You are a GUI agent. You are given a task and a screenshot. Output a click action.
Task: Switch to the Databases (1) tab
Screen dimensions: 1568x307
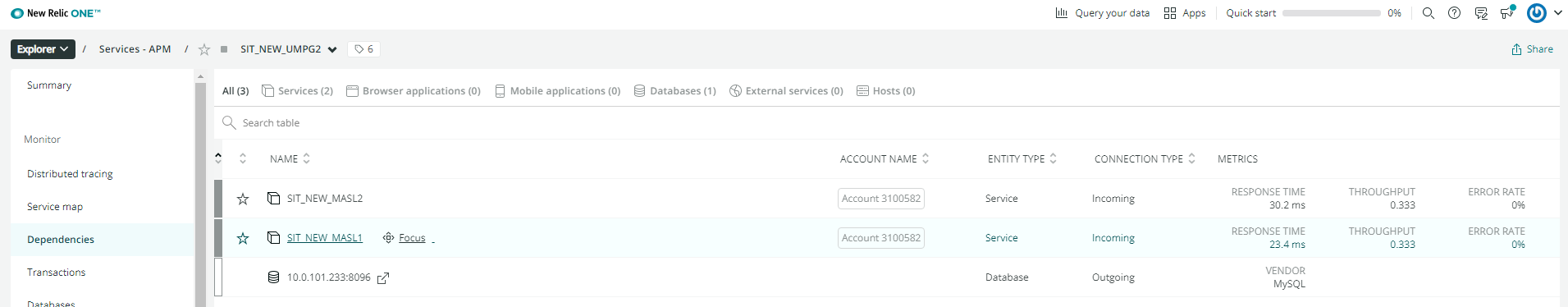675,91
